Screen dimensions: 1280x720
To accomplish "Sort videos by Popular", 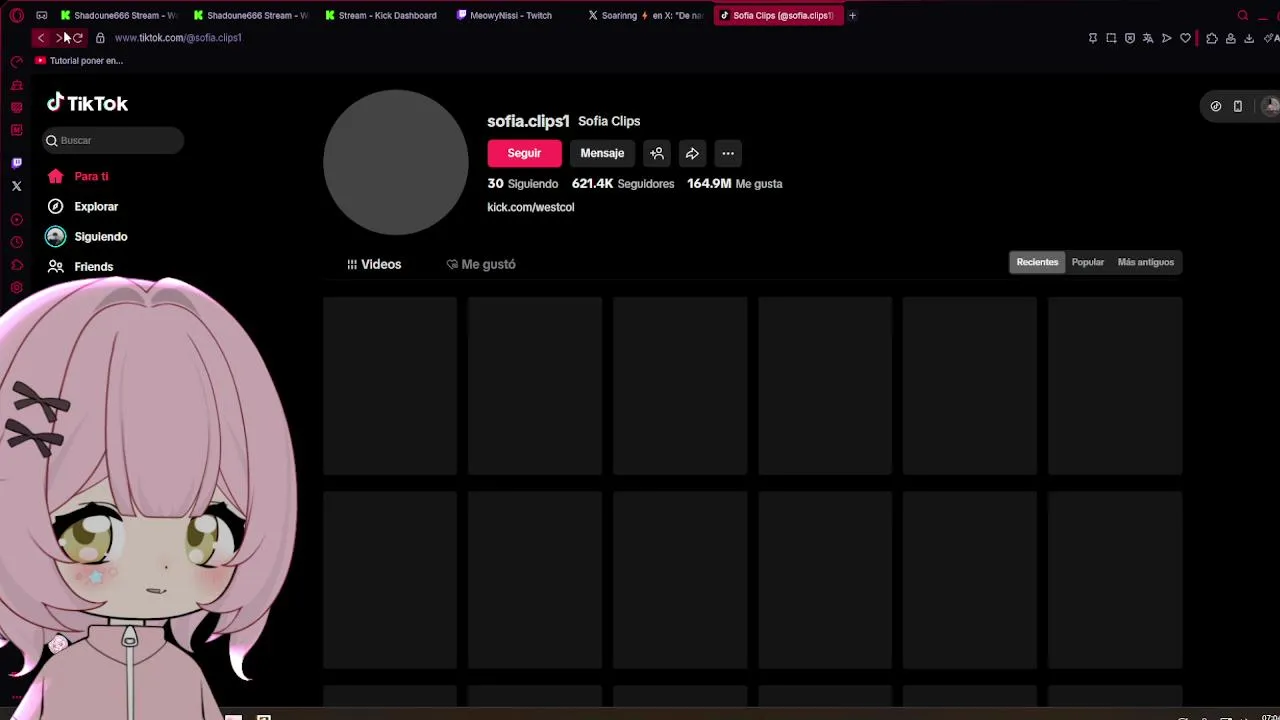I will pyautogui.click(x=1088, y=262).
